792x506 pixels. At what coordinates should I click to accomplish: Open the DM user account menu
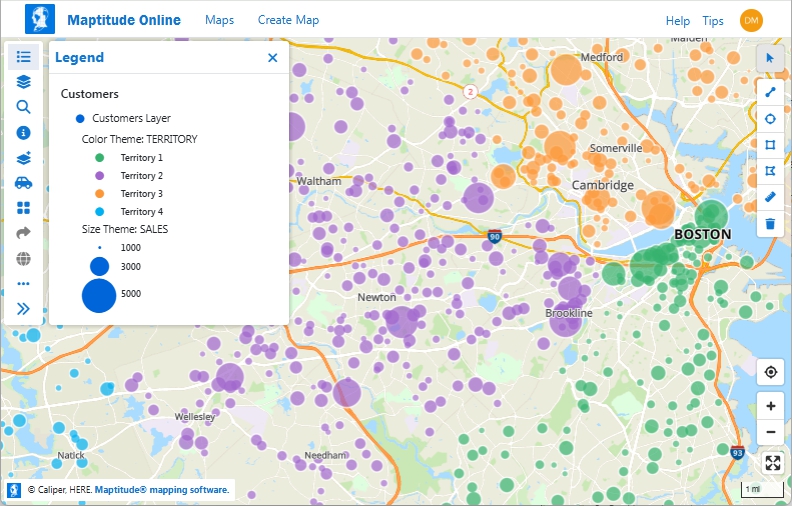pyautogui.click(x=751, y=20)
